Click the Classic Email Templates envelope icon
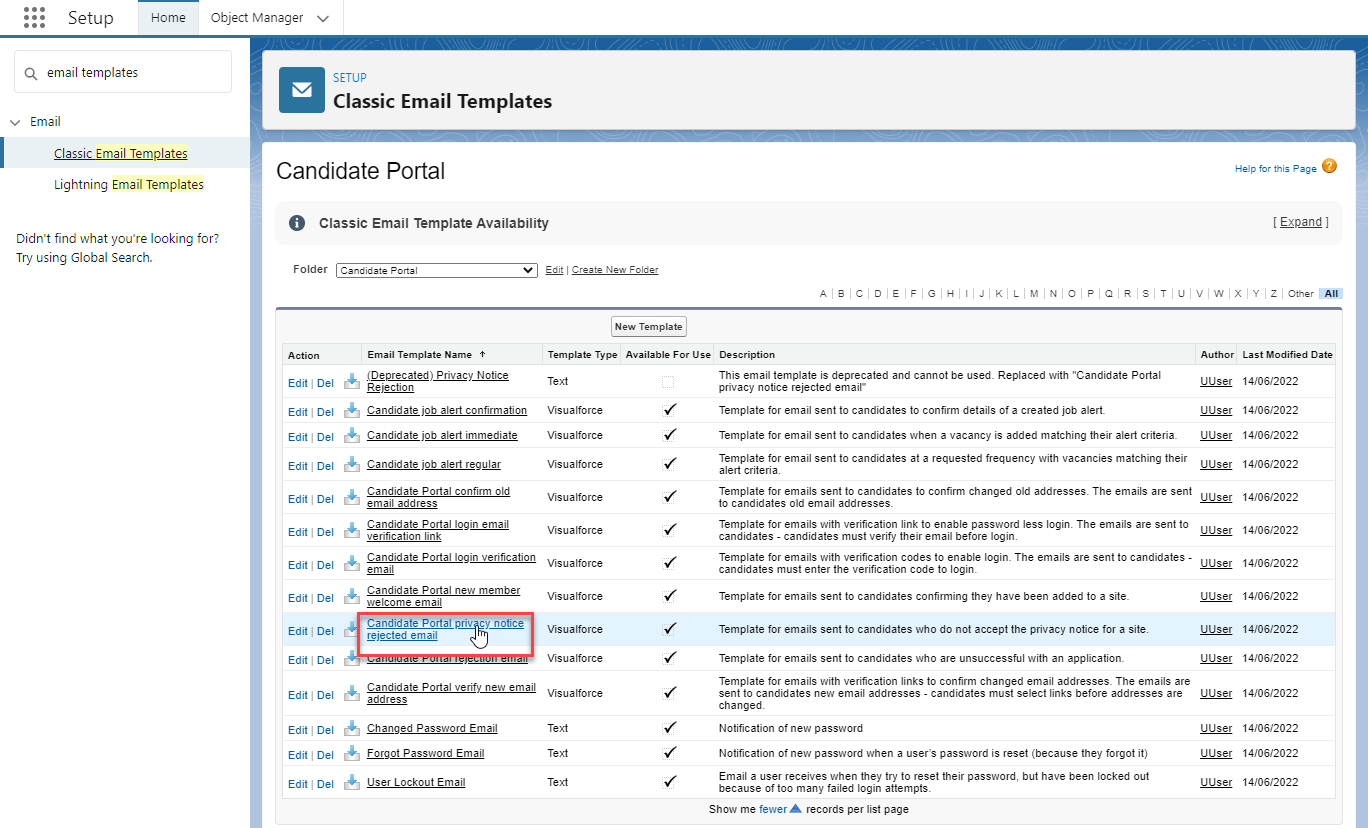Image resolution: width=1368 pixels, height=828 pixels. (x=301, y=90)
